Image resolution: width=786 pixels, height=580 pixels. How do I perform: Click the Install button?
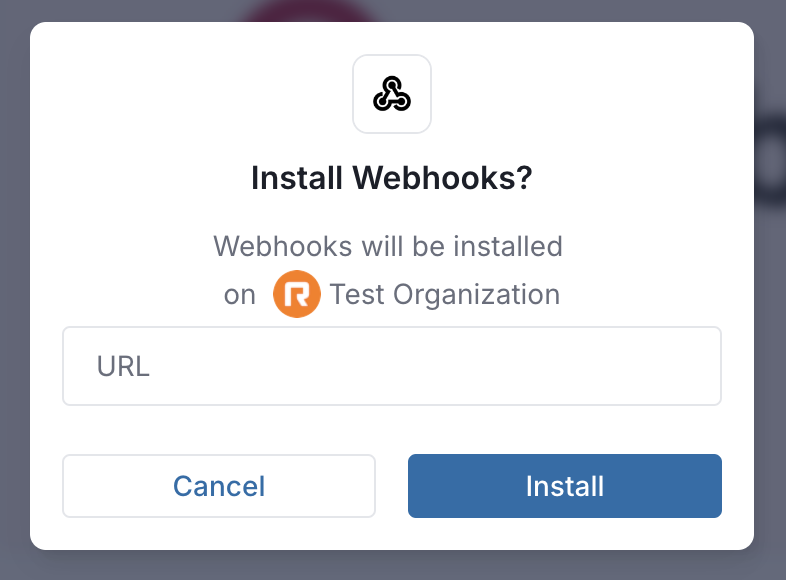point(564,486)
